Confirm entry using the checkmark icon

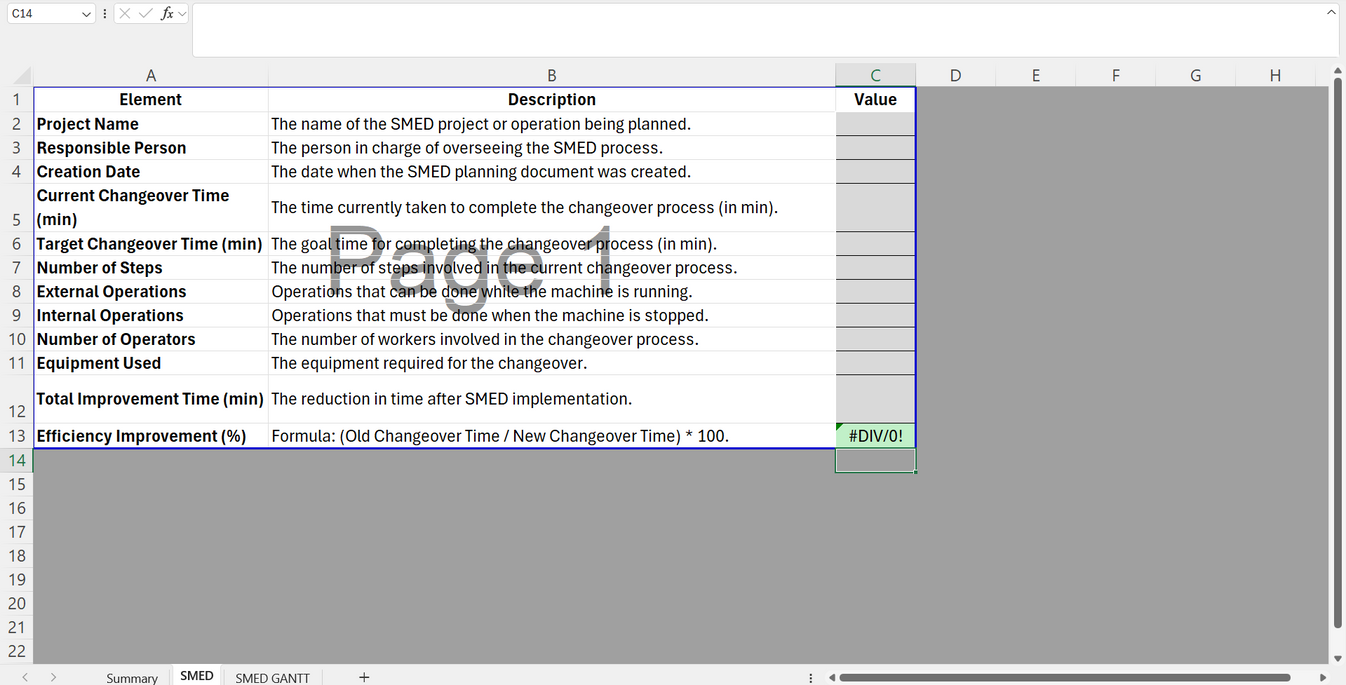click(145, 13)
